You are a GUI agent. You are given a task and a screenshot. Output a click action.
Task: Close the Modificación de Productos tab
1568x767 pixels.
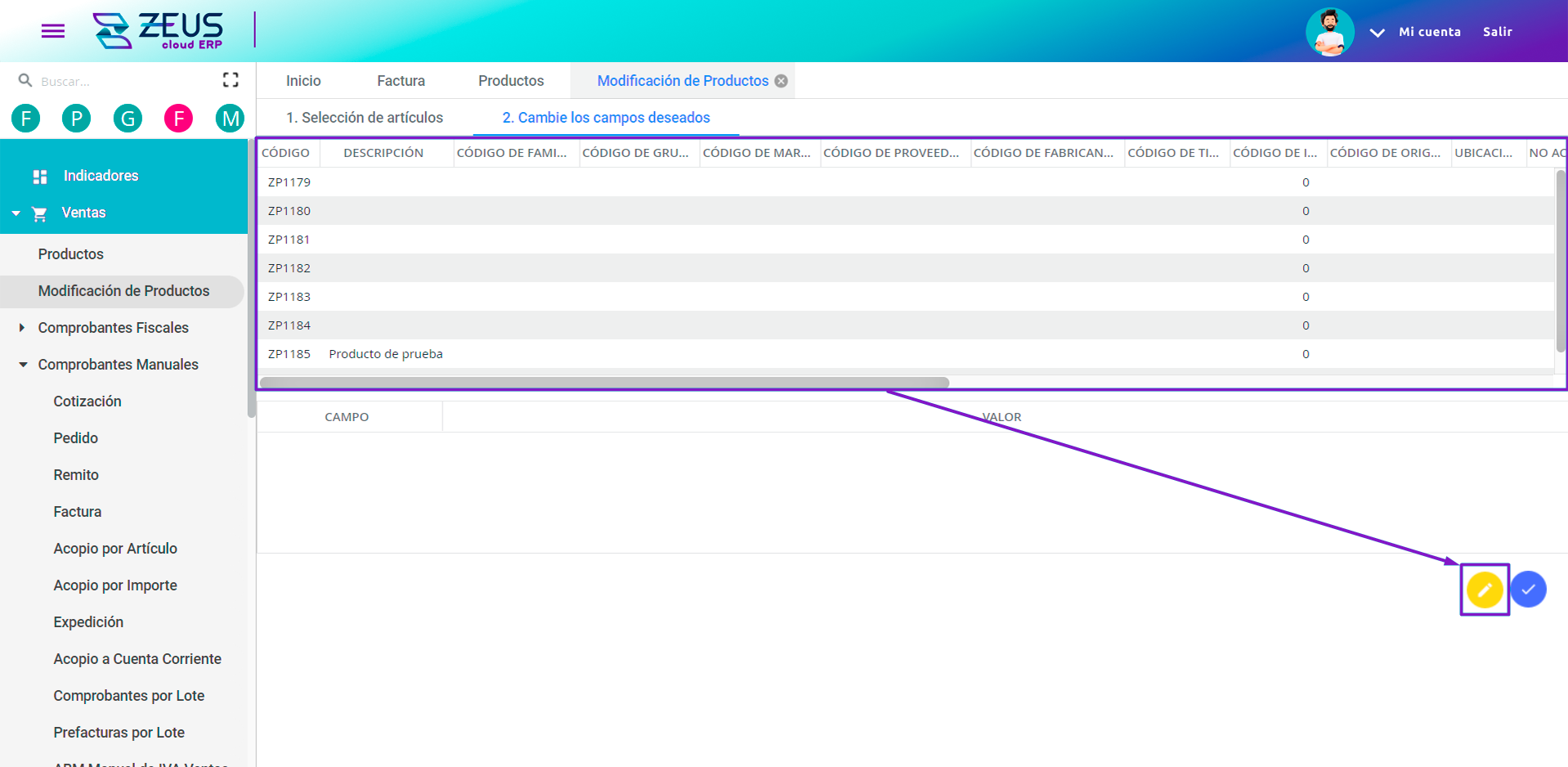coord(782,81)
